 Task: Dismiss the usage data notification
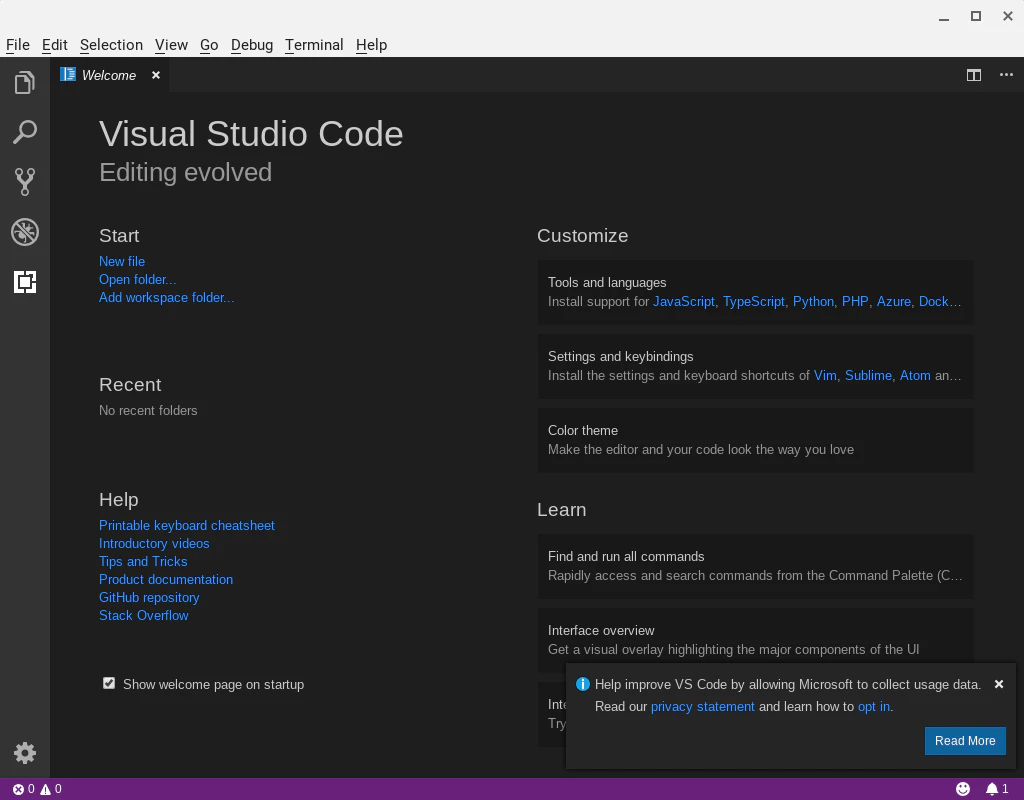click(x=999, y=684)
